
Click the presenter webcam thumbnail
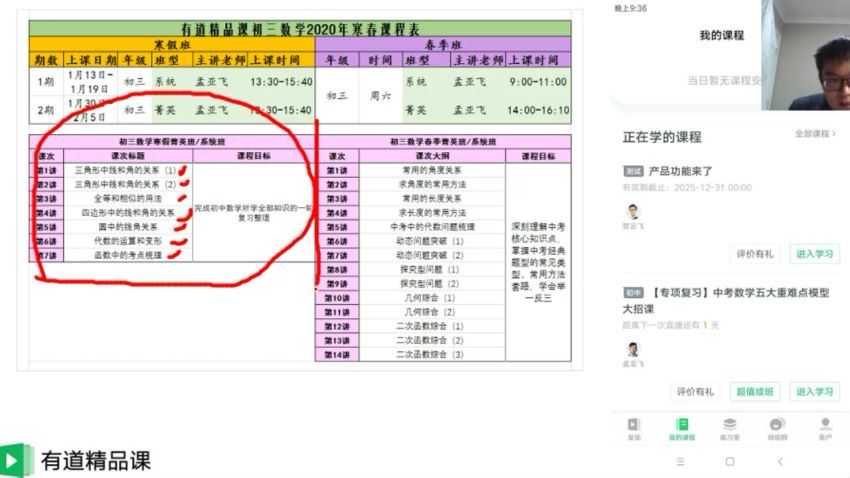click(806, 55)
